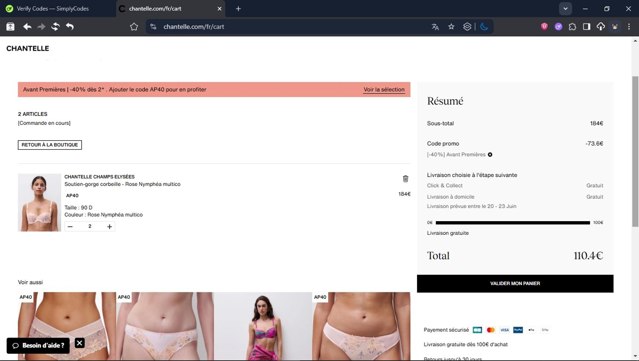Viewport: 639px width, 361px height.
Task: Remove the Avant Premières promo code
Action: pos(490,154)
